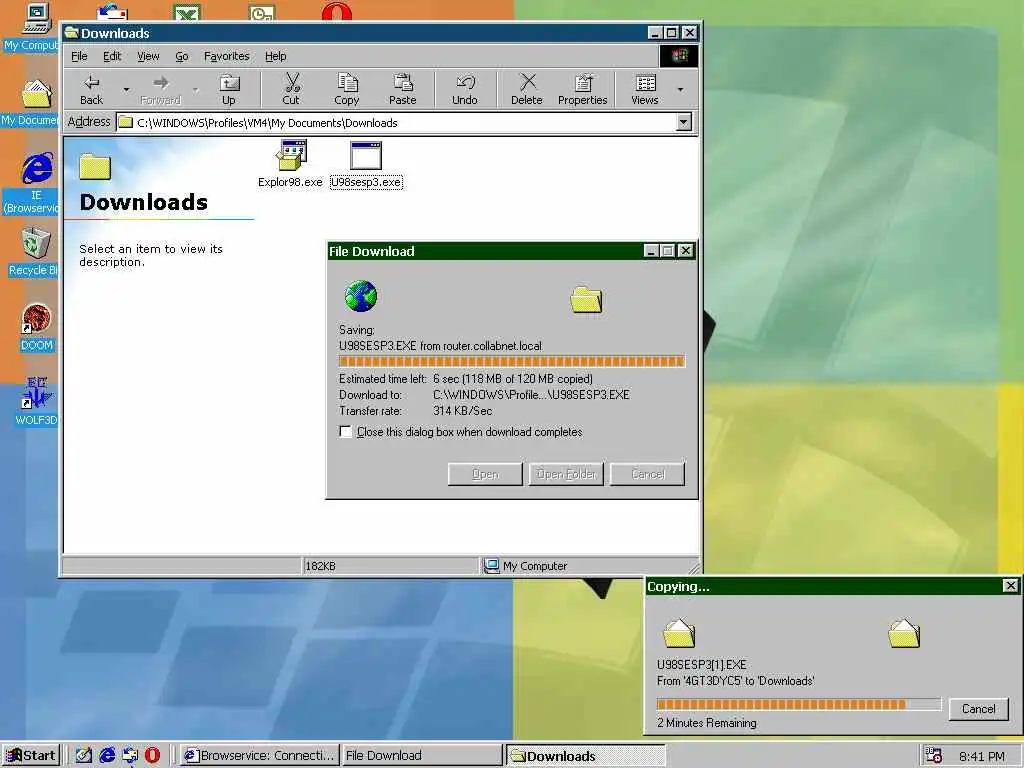
Task: Click the WOLF3D desktop shortcut
Action: pos(36,400)
